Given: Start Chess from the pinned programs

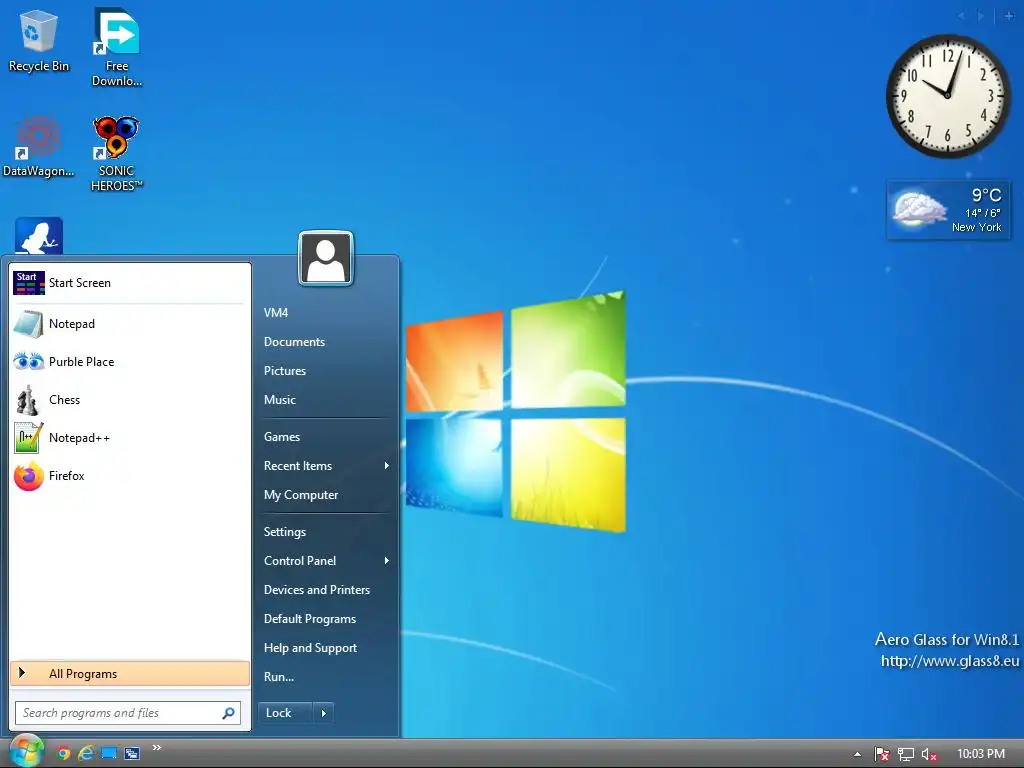Looking at the screenshot, I should point(130,400).
